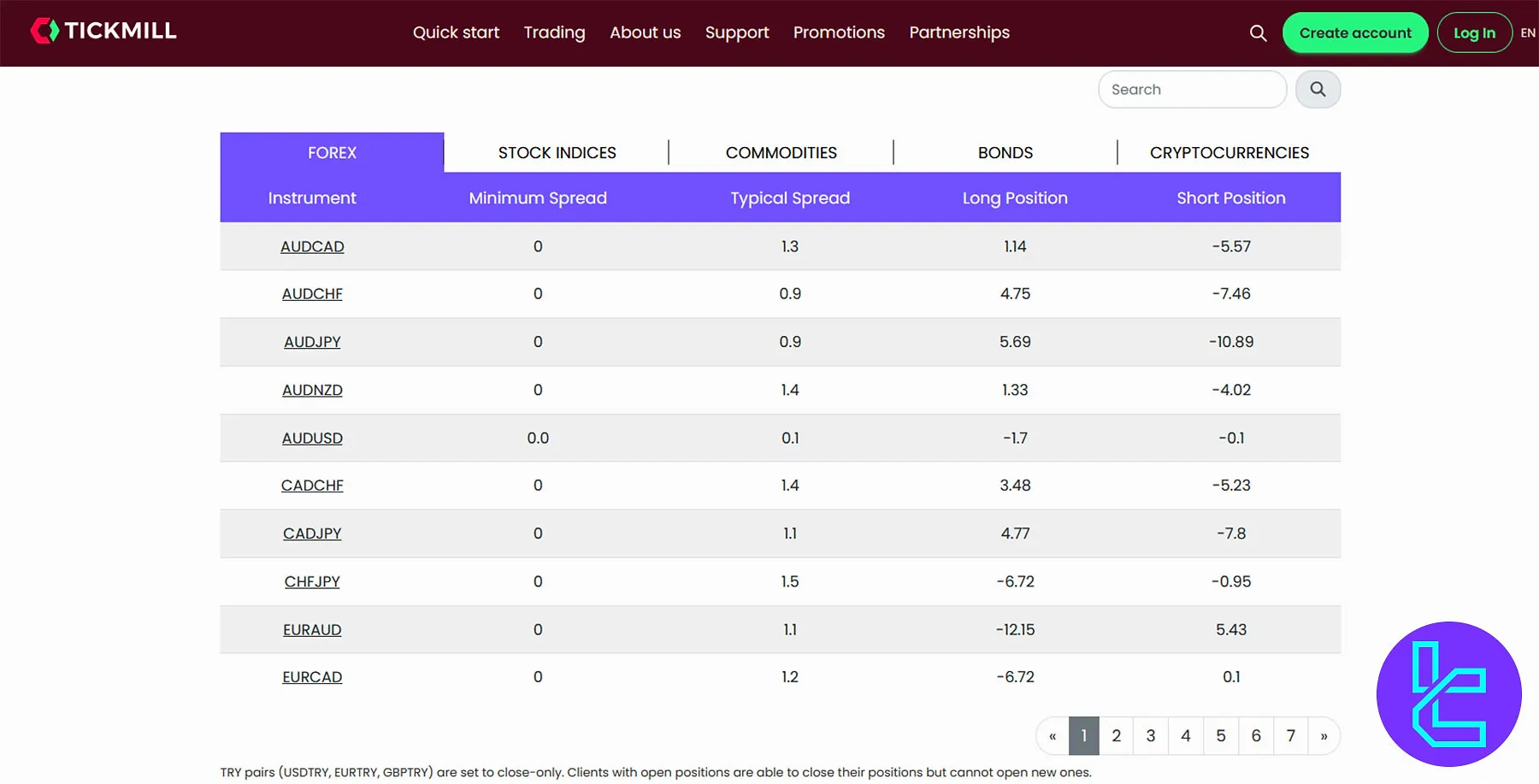Open the AUDCAD instrument link
The width and height of the screenshot is (1539, 784).
click(x=312, y=246)
